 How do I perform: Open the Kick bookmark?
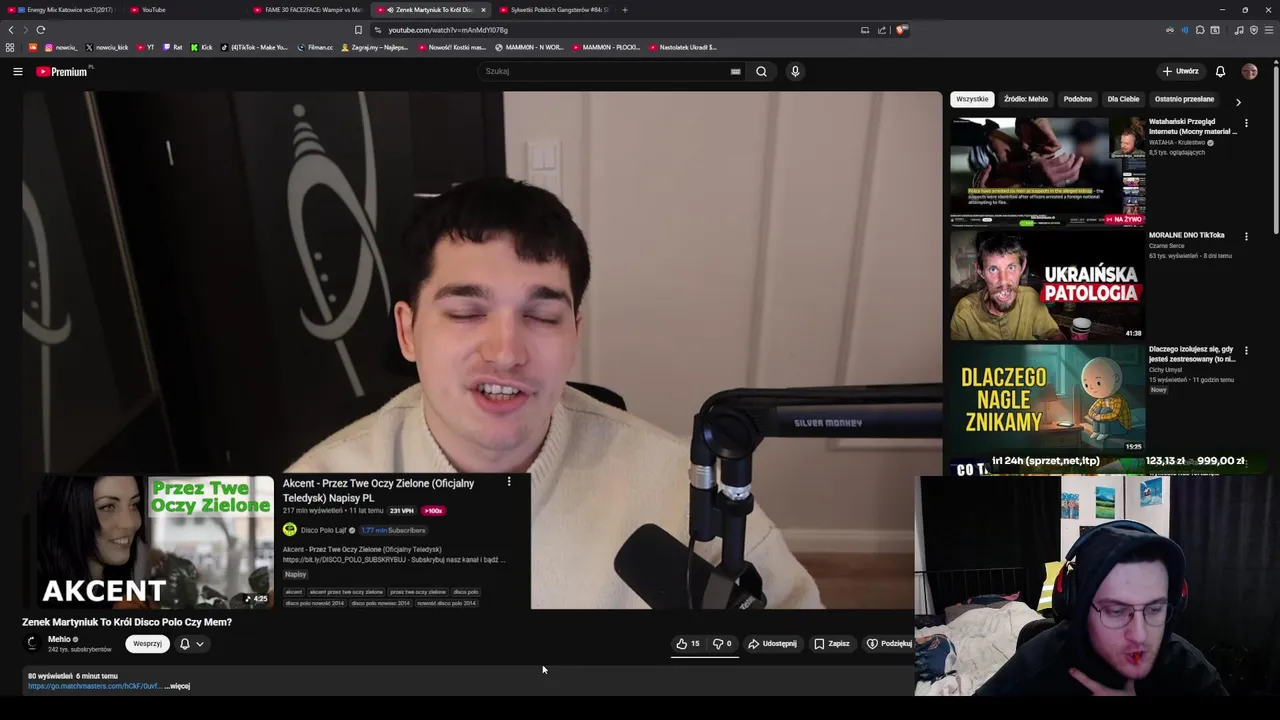coord(201,47)
